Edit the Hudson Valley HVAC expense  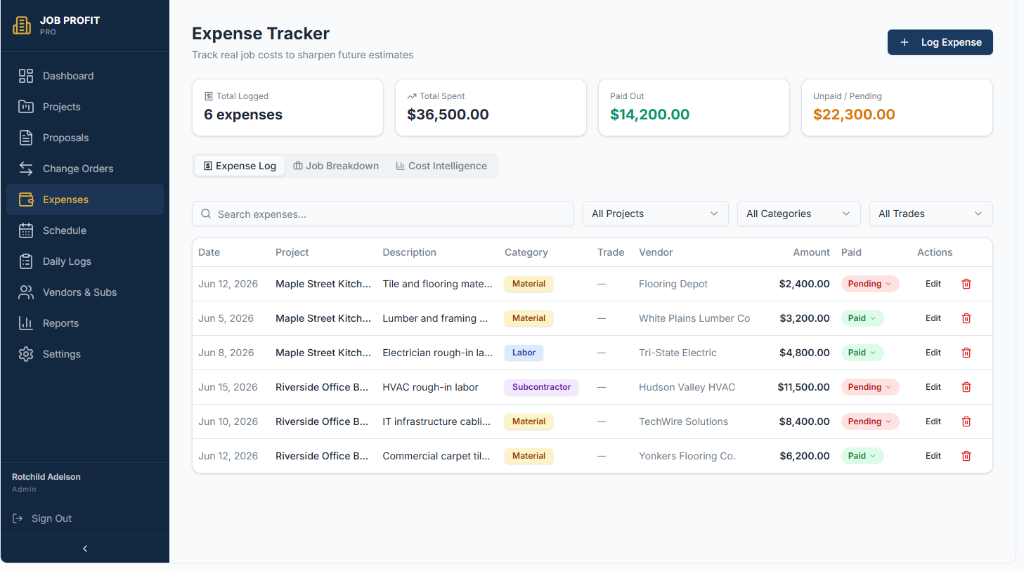pyautogui.click(x=933, y=387)
